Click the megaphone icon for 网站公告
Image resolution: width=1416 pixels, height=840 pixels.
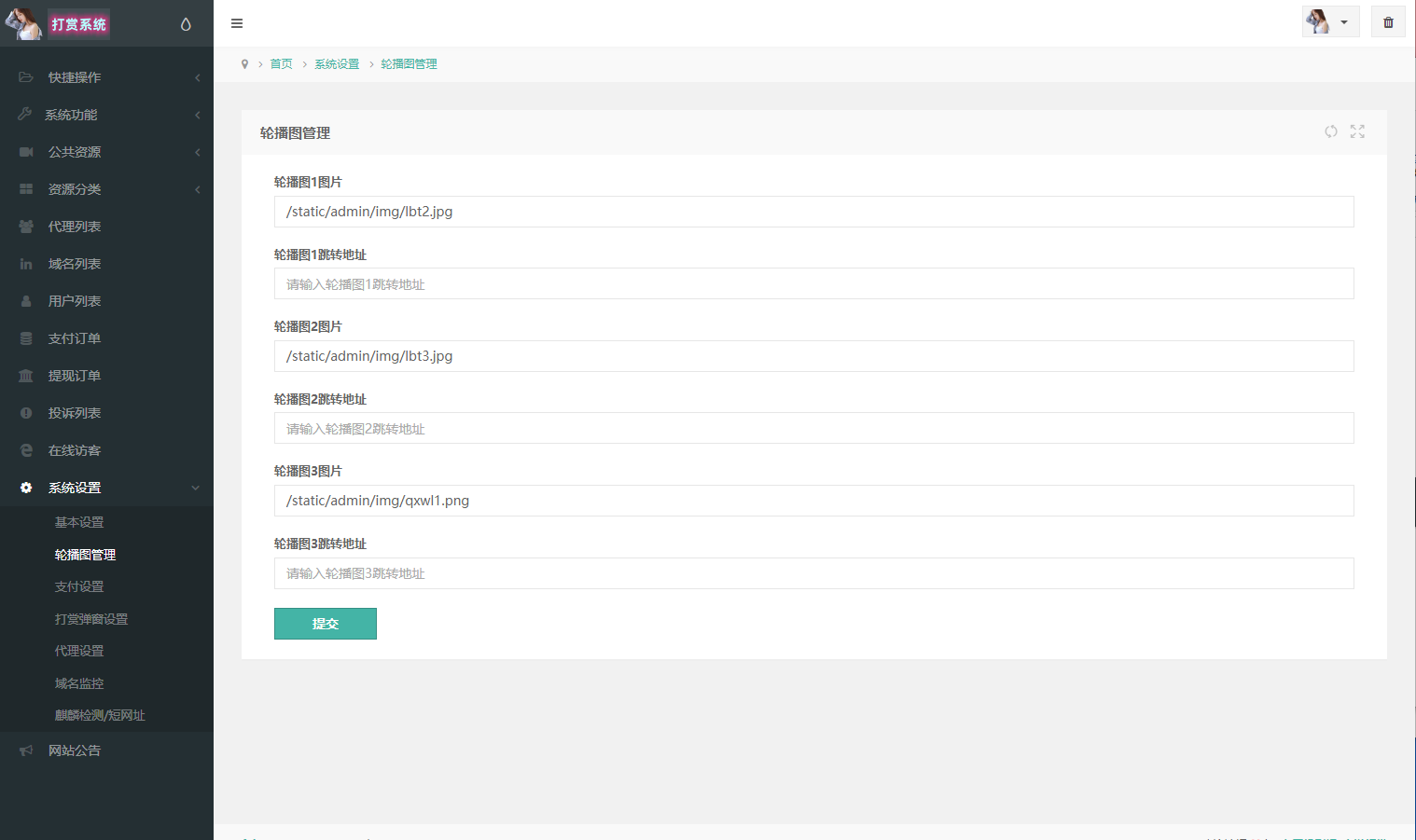[26, 750]
